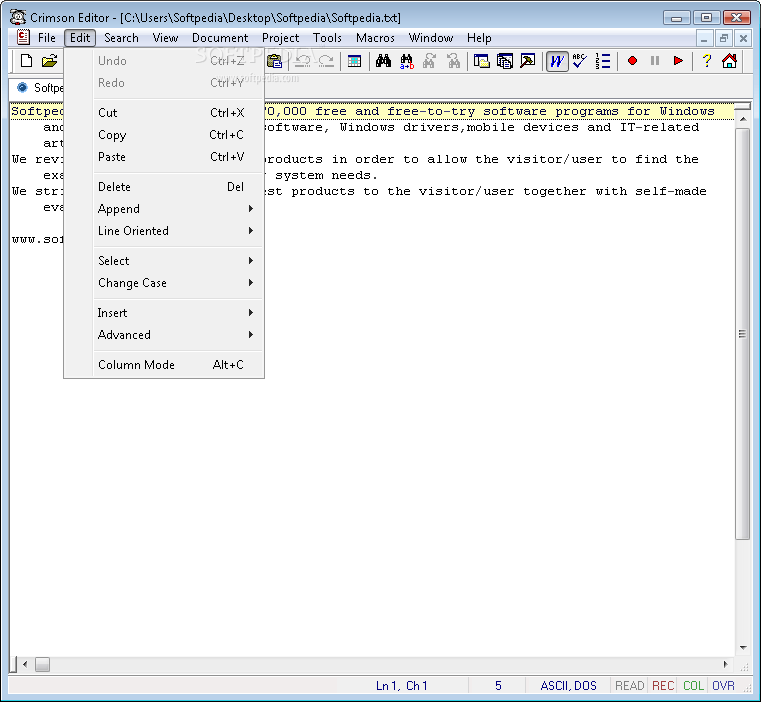Click the vertical scrollbar thumb
This screenshot has width=761, height=702.
point(743,334)
